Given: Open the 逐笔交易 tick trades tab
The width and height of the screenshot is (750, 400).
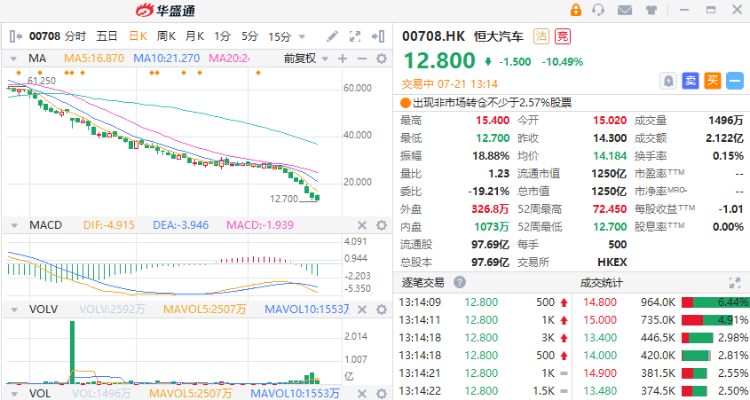Looking at the screenshot, I should coord(423,283).
